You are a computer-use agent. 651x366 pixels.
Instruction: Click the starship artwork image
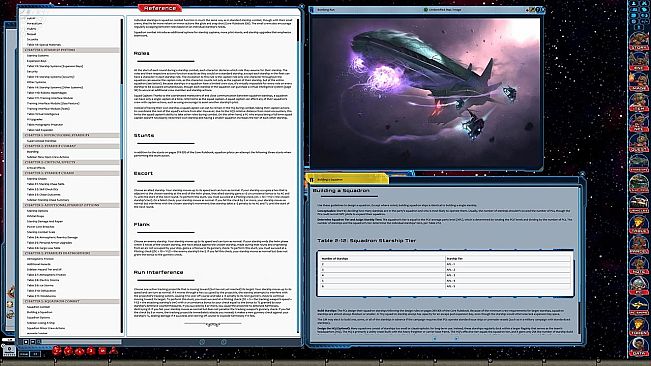pos(426,92)
